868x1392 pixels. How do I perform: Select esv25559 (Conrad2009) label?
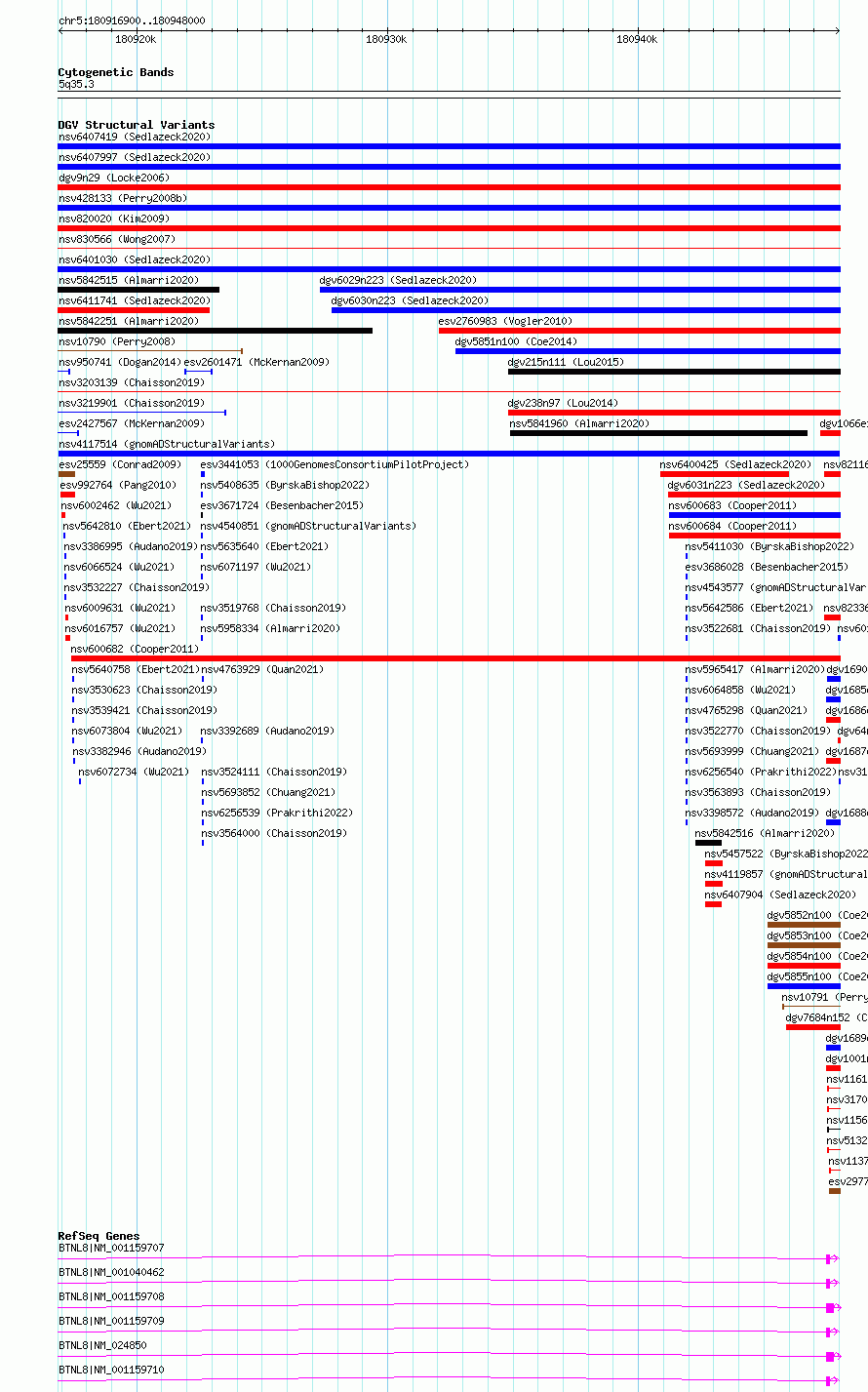pyautogui.click(x=120, y=464)
